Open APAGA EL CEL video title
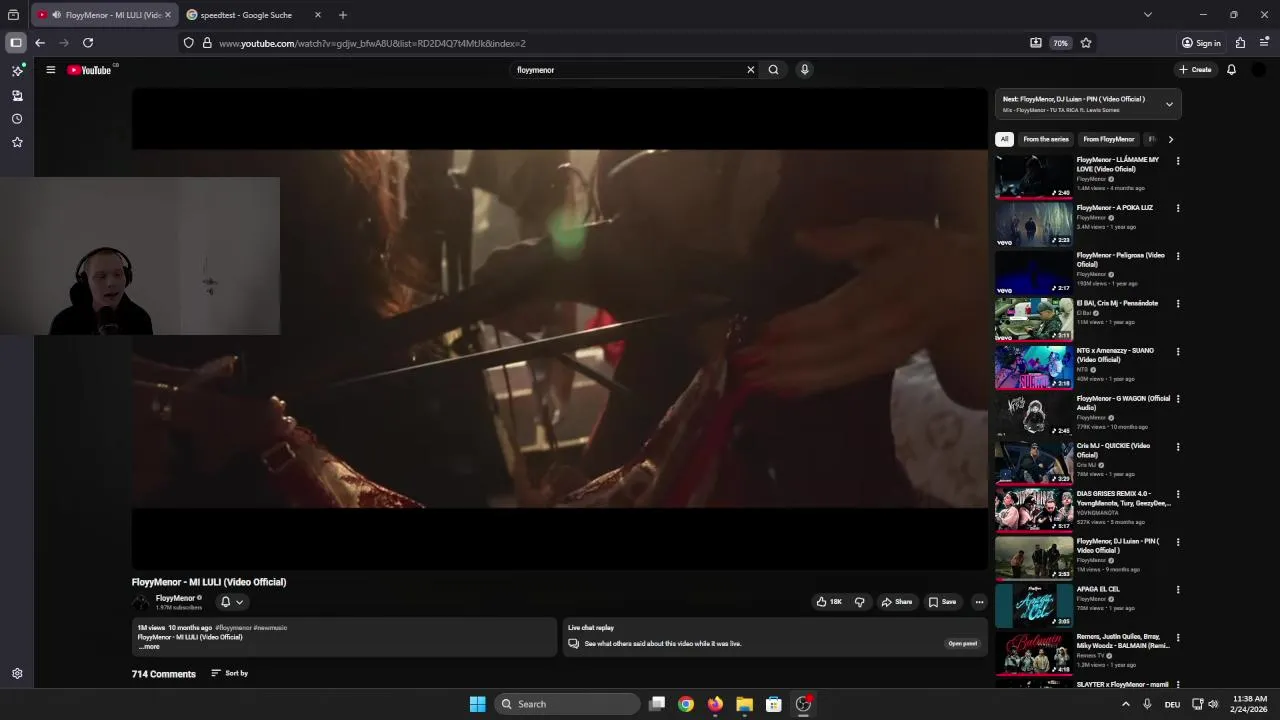The image size is (1280, 720). (x=1098, y=589)
